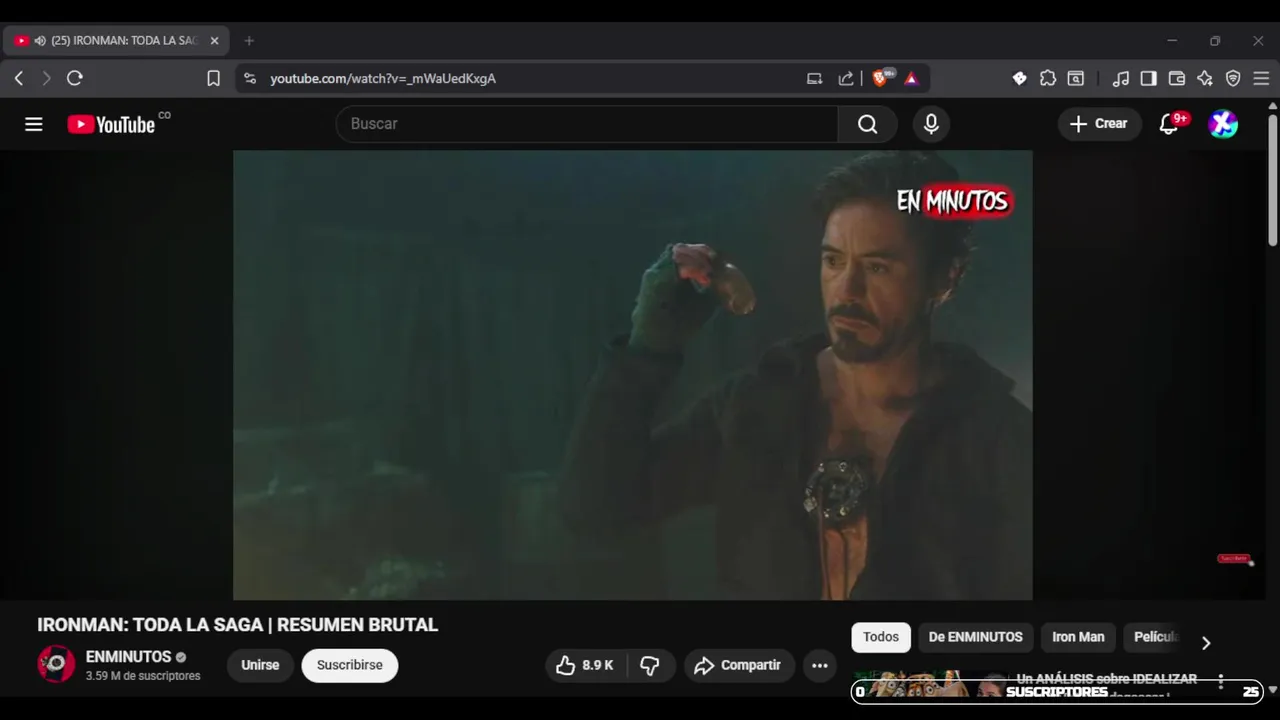1280x720 pixels.
Task: Go back in browser history
Action: [19, 78]
